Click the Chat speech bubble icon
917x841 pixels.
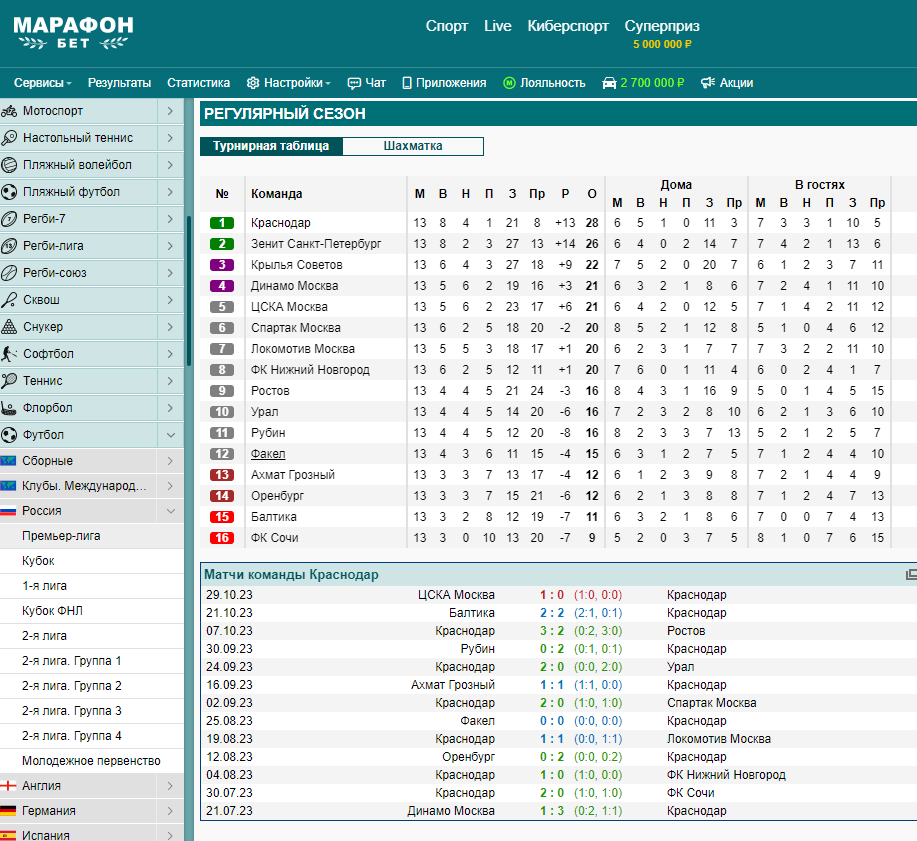click(354, 84)
